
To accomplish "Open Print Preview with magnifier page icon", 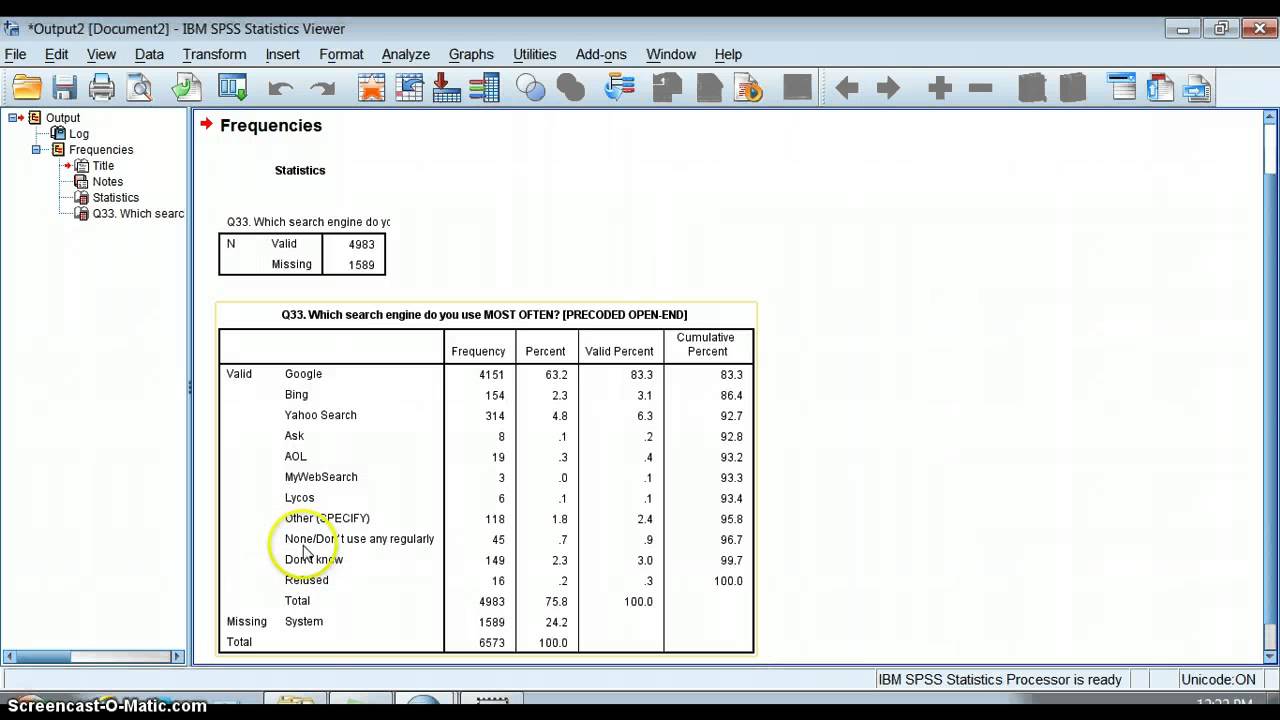I will coord(139,88).
